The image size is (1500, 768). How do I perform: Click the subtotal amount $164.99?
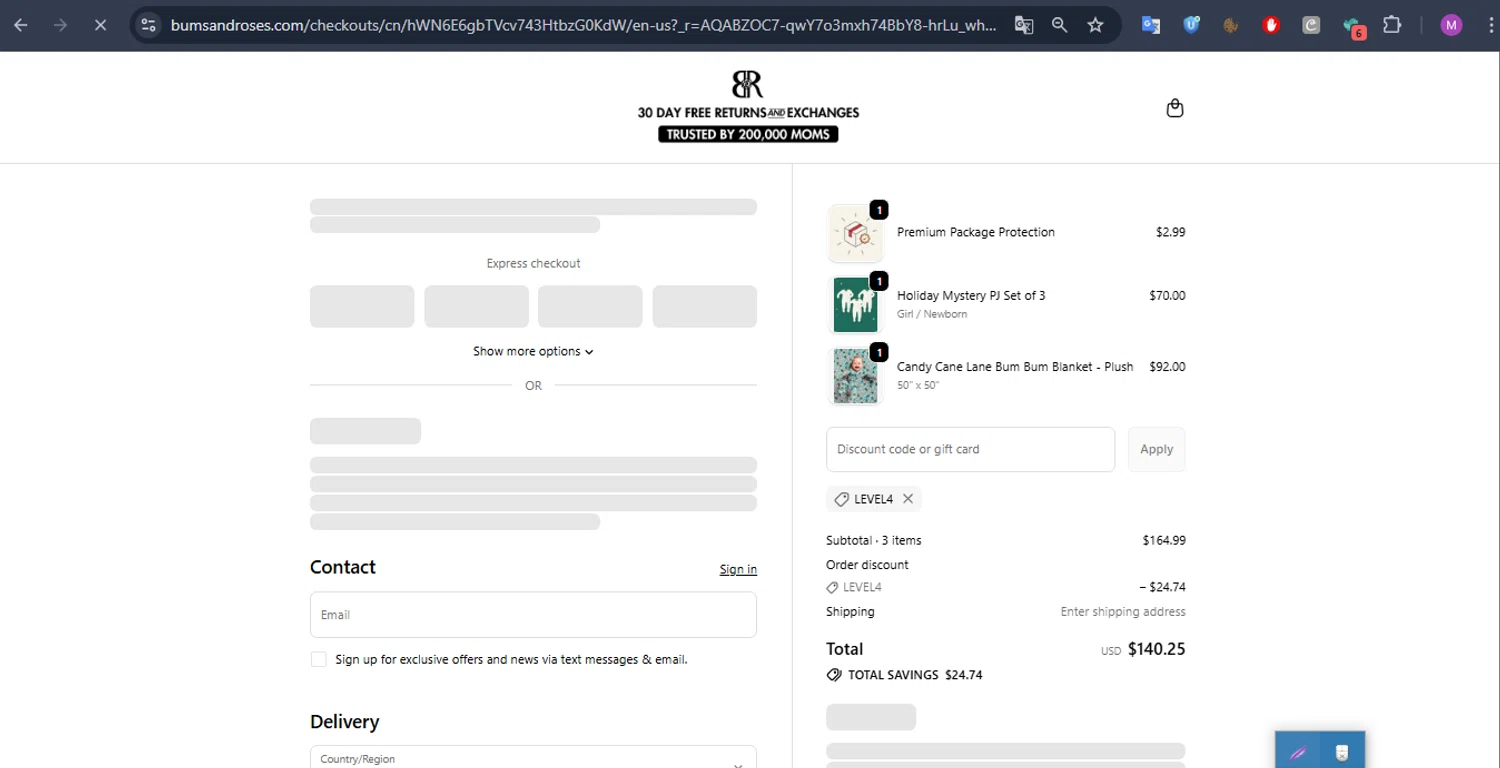coord(1164,540)
